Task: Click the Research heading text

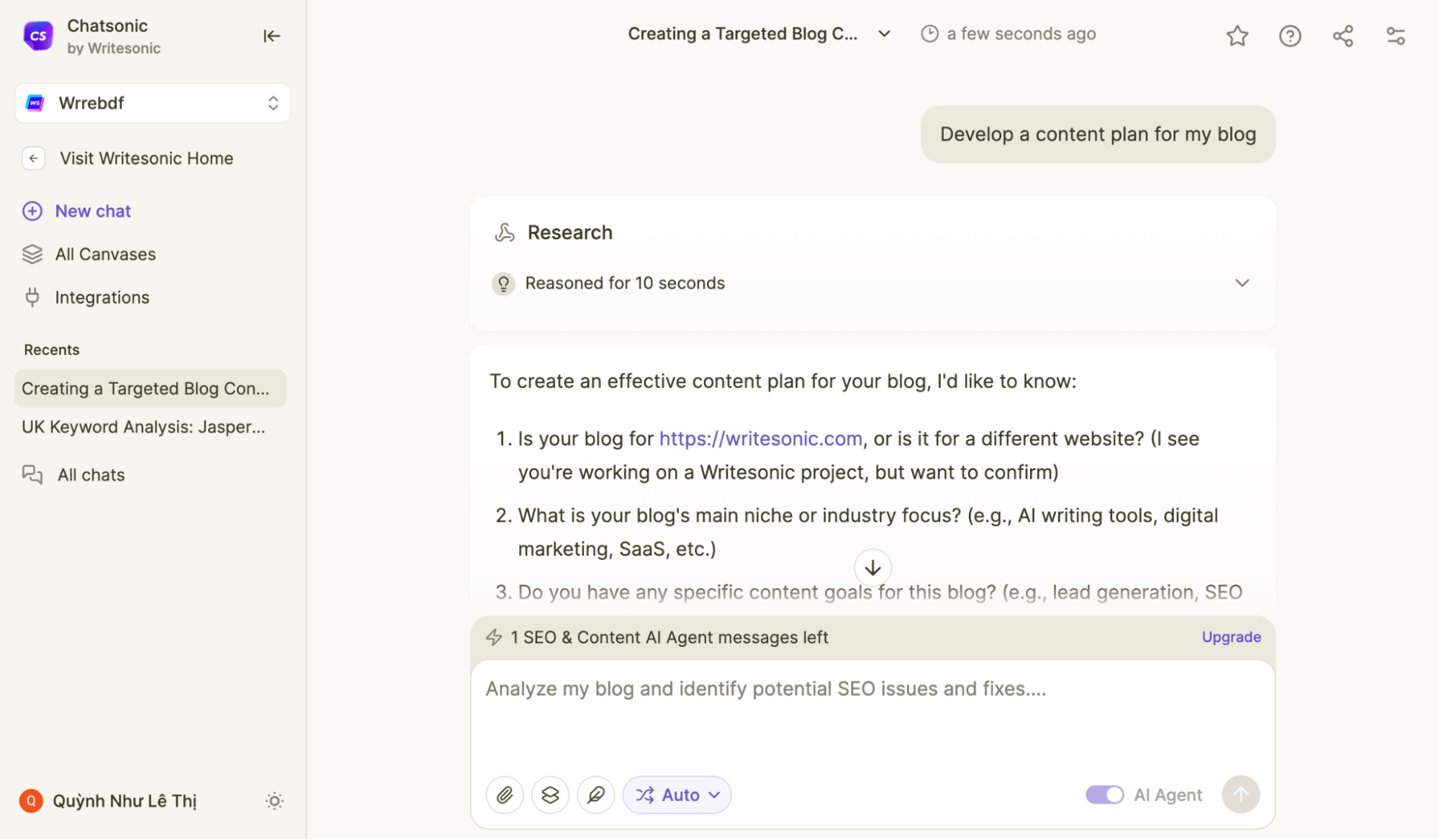Action: tap(569, 232)
